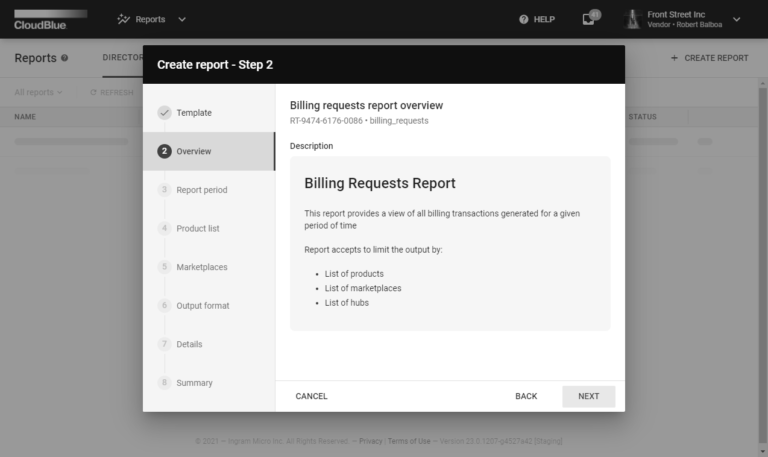Open the Privacy footer link
This screenshot has width=768, height=457.
(x=370, y=441)
